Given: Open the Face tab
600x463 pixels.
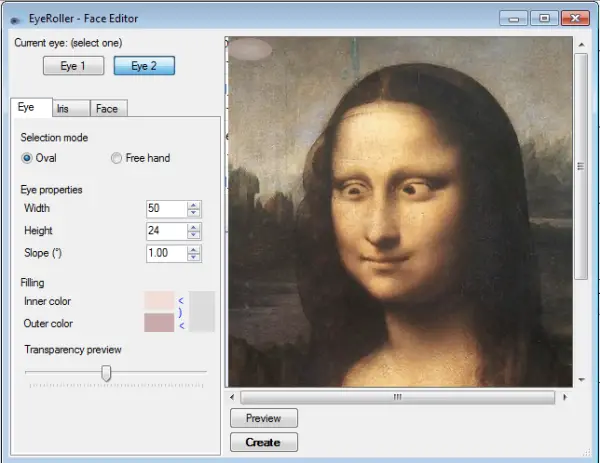Looking at the screenshot, I should point(107,108).
